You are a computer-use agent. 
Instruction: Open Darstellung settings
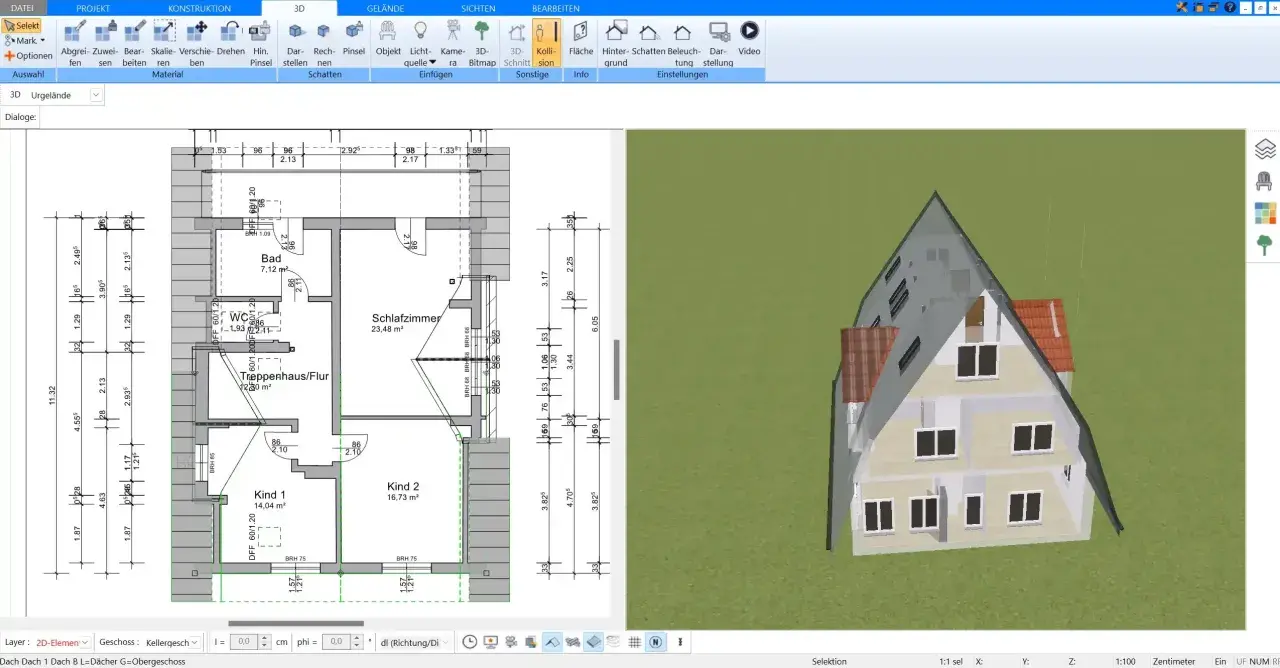click(718, 42)
